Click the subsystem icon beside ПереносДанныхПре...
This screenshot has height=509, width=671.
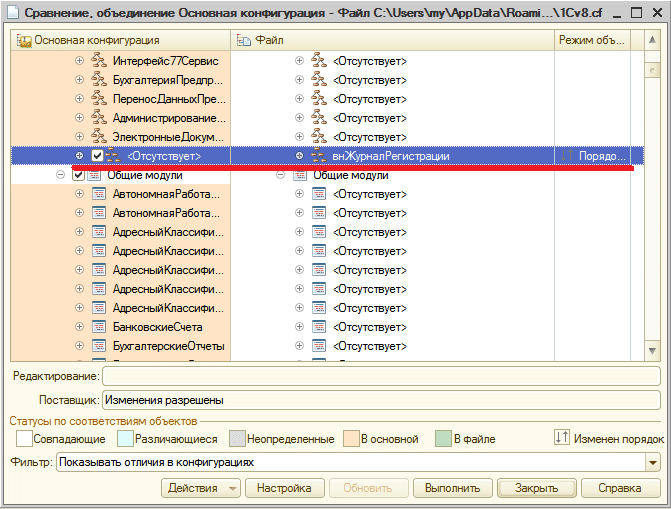coord(99,99)
